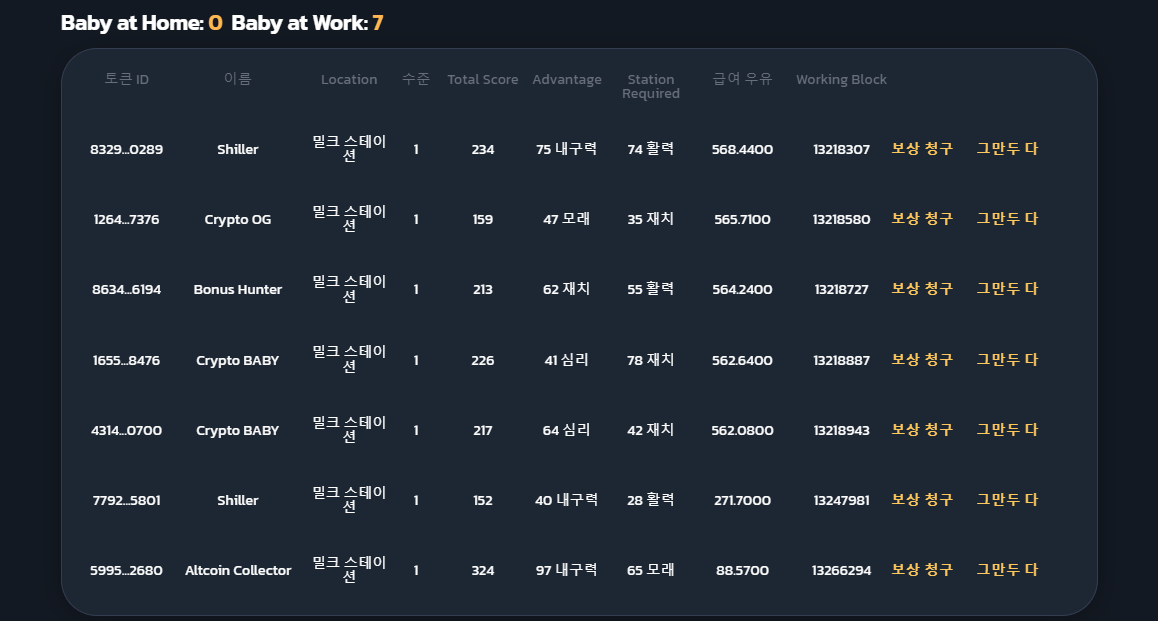Click working block 13218307
This screenshot has height=621, width=1158.
tap(841, 149)
